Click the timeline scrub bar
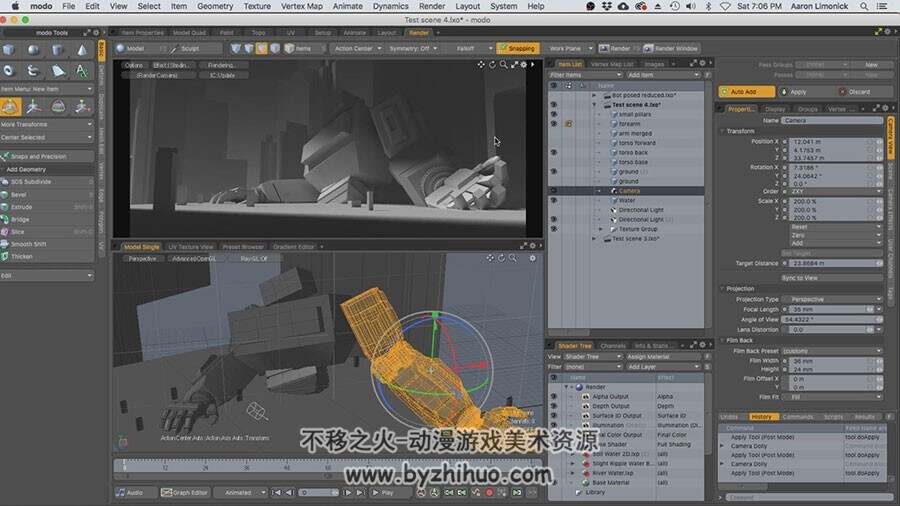The height and width of the screenshot is (506, 900). pos(326,467)
